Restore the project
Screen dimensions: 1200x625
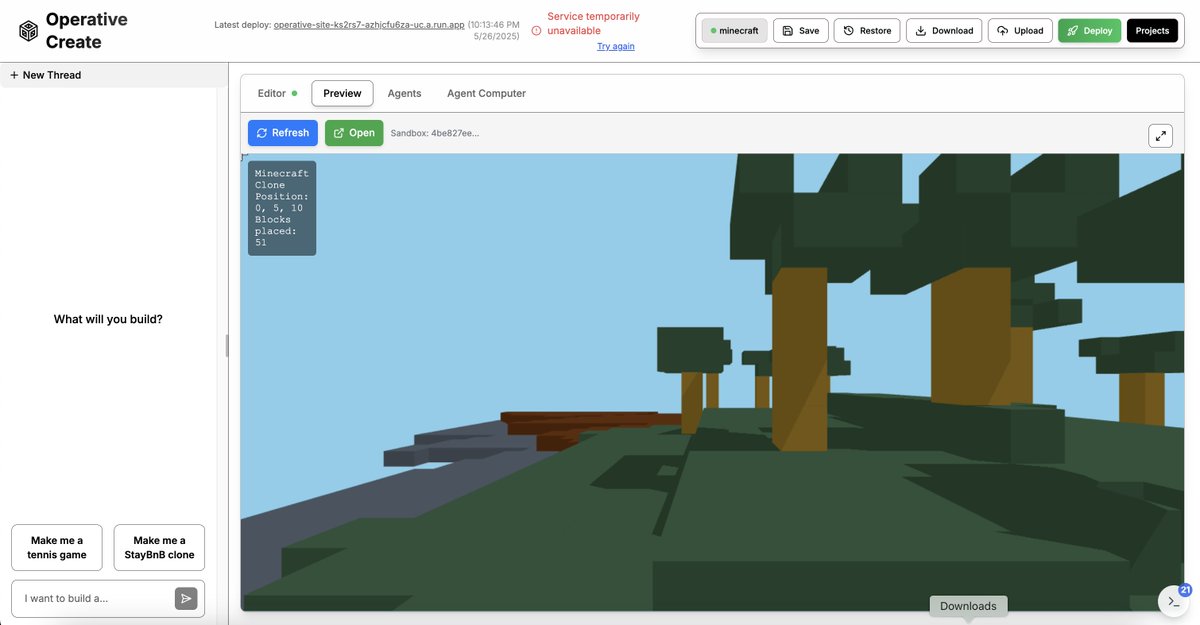point(867,31)
